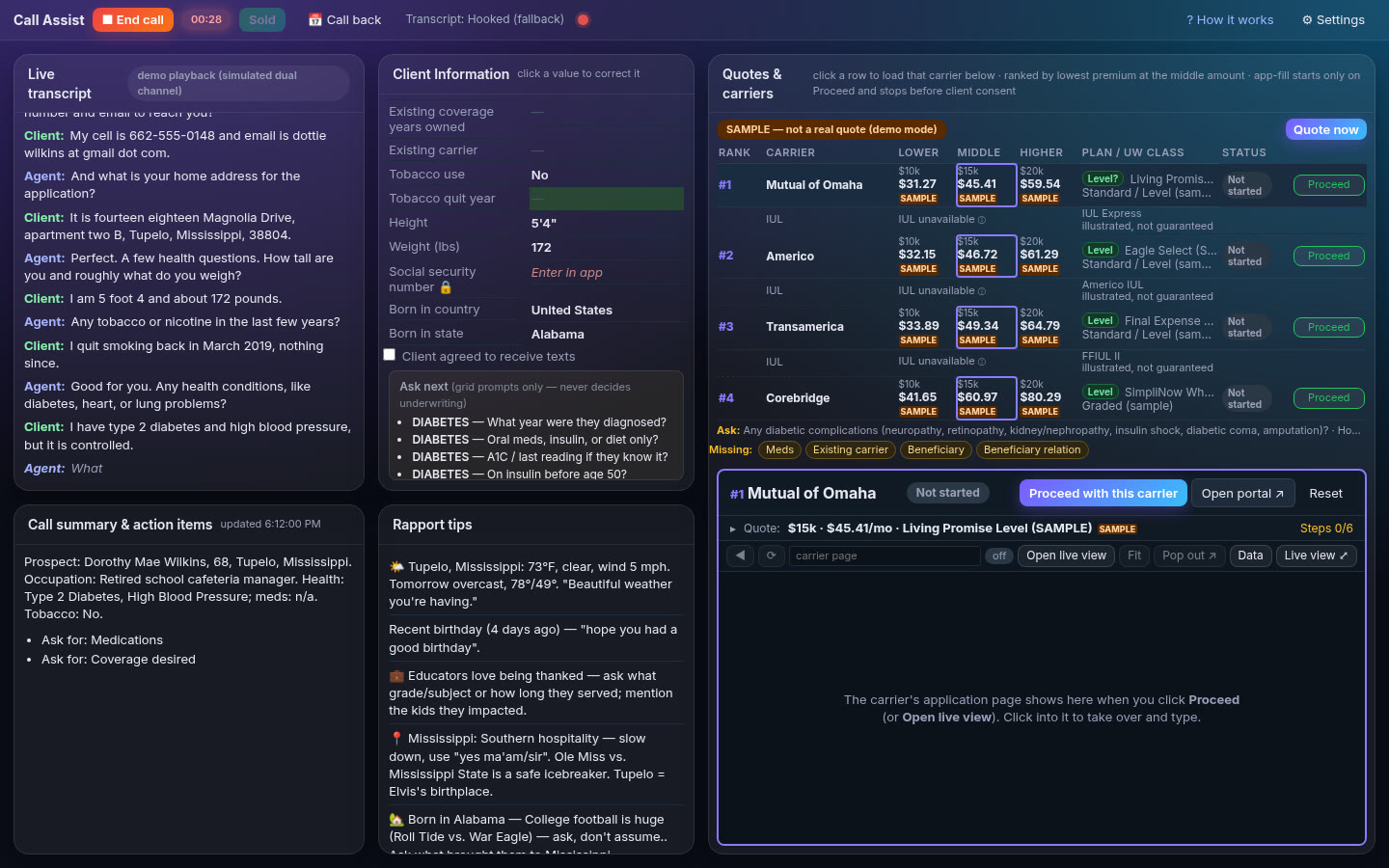Click the Quote now button
1389x868 pixels.
tap(1325, 129)
